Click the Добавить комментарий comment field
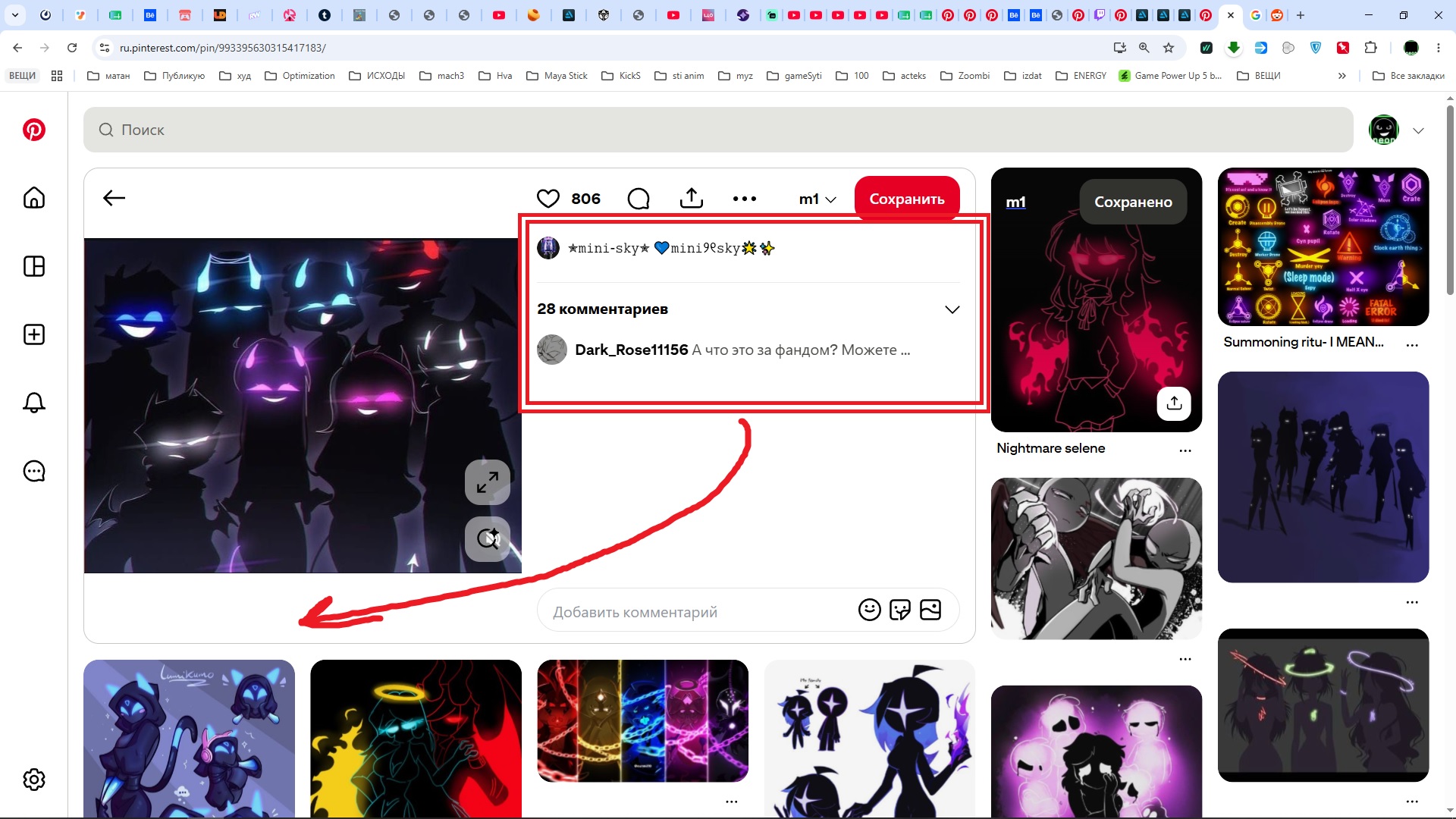Image resolution: width=1456 pixels, height=819 pixels. point(748,610)
